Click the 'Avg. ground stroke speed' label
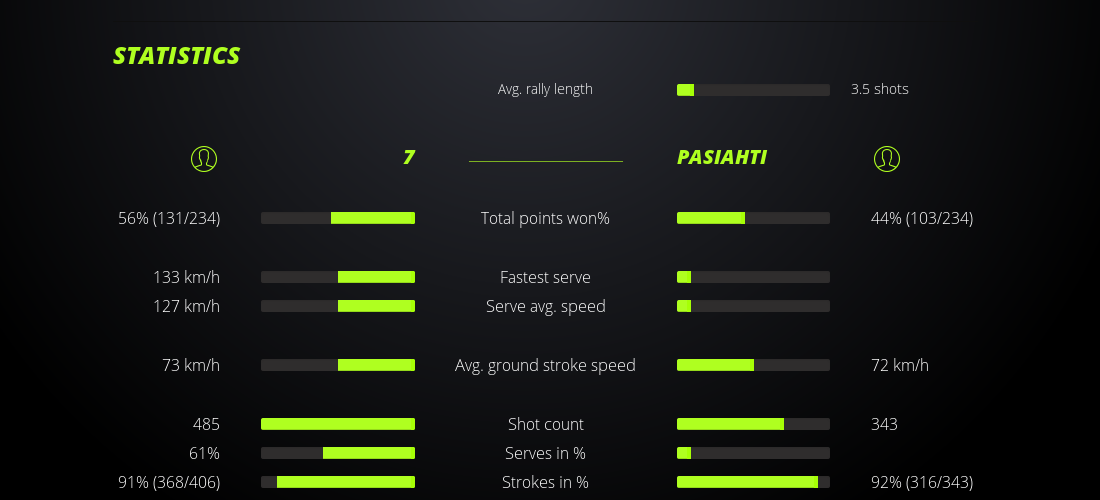Screen dimensions: 1100x500 coord(545,365)
